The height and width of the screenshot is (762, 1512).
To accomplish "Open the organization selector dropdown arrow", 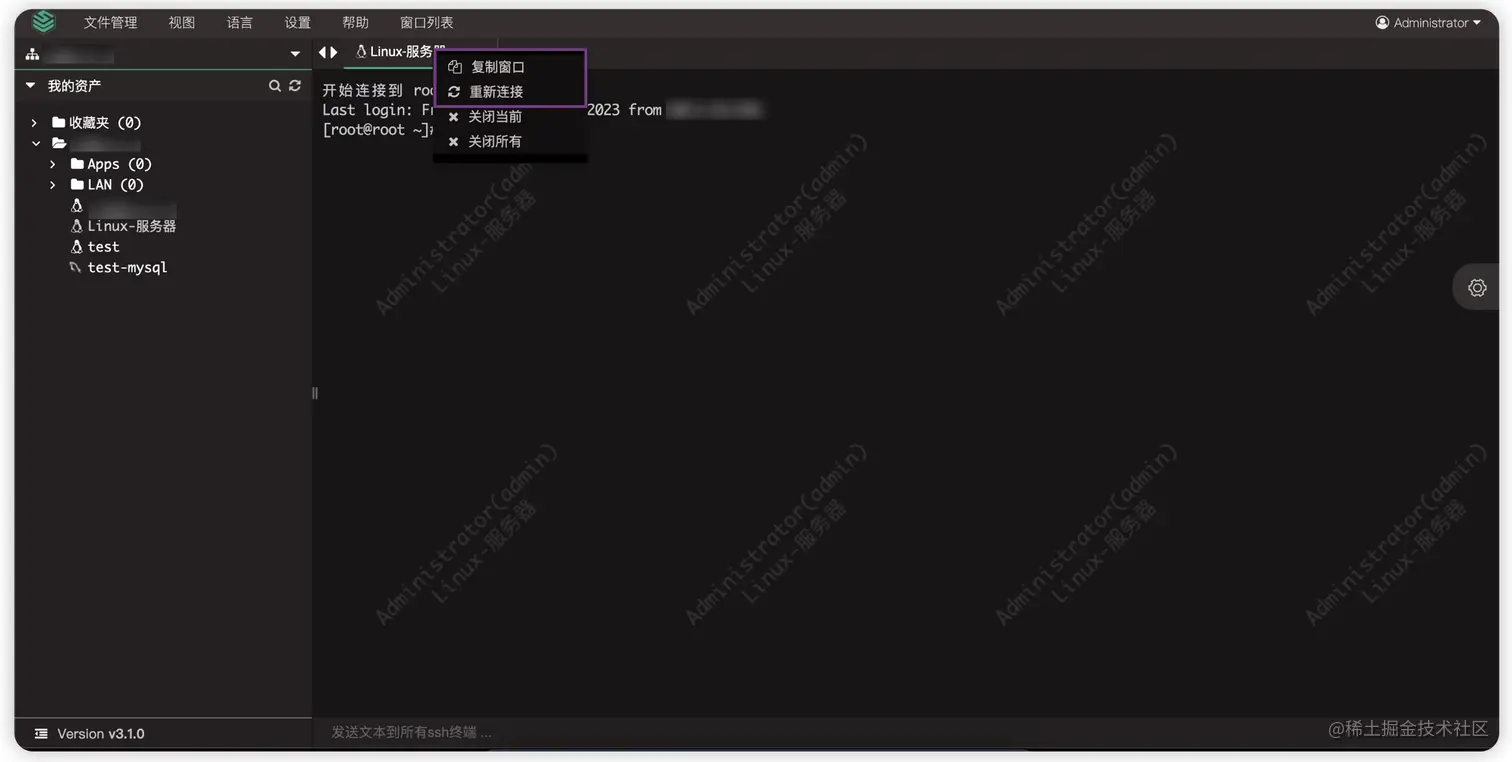I will coord(295,54).
